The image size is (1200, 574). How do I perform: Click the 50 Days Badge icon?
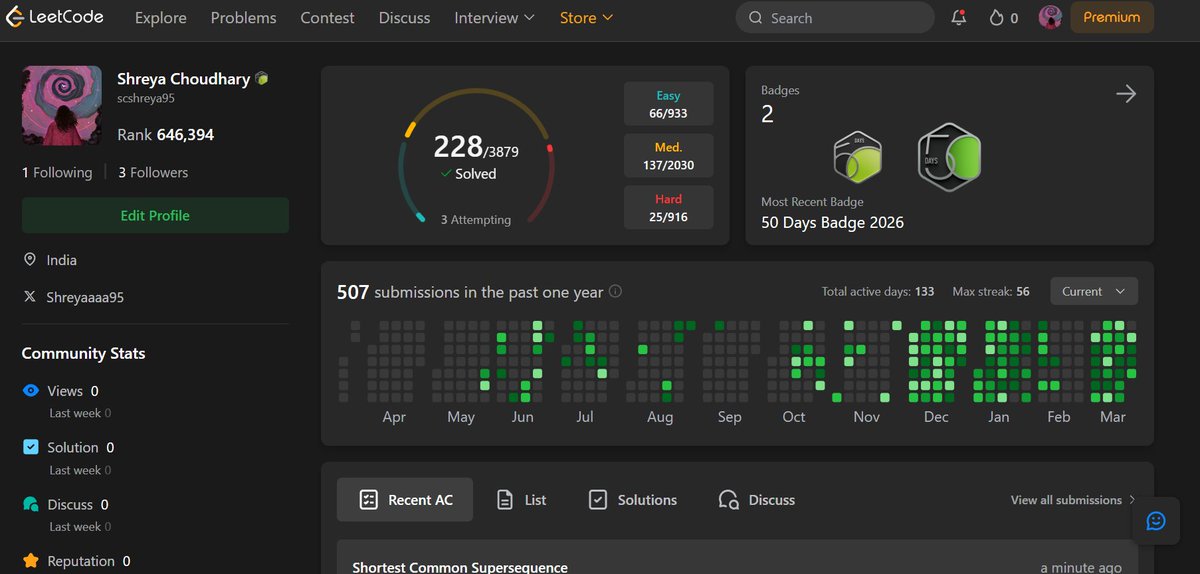949,157
